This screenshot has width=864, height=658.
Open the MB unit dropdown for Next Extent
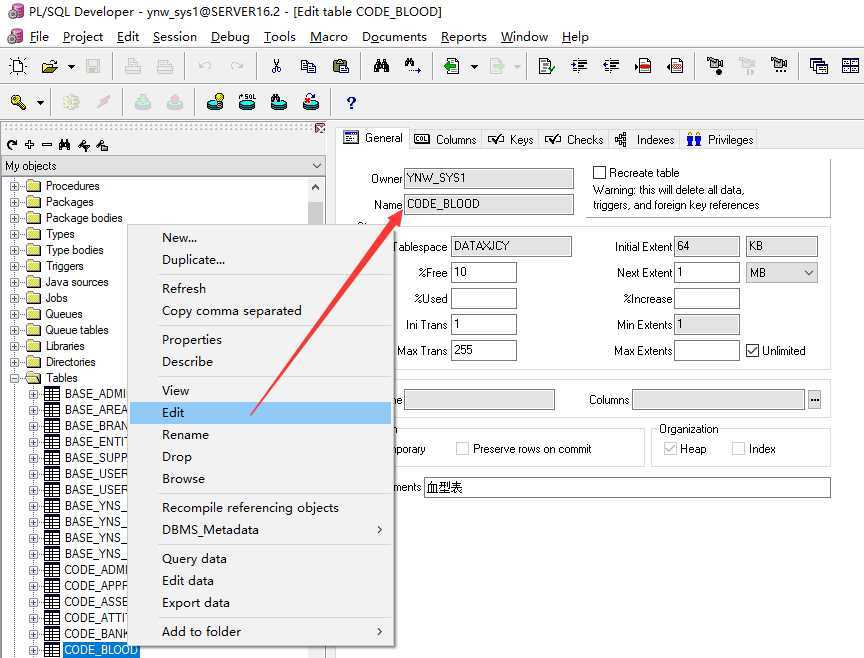point(808,273)
